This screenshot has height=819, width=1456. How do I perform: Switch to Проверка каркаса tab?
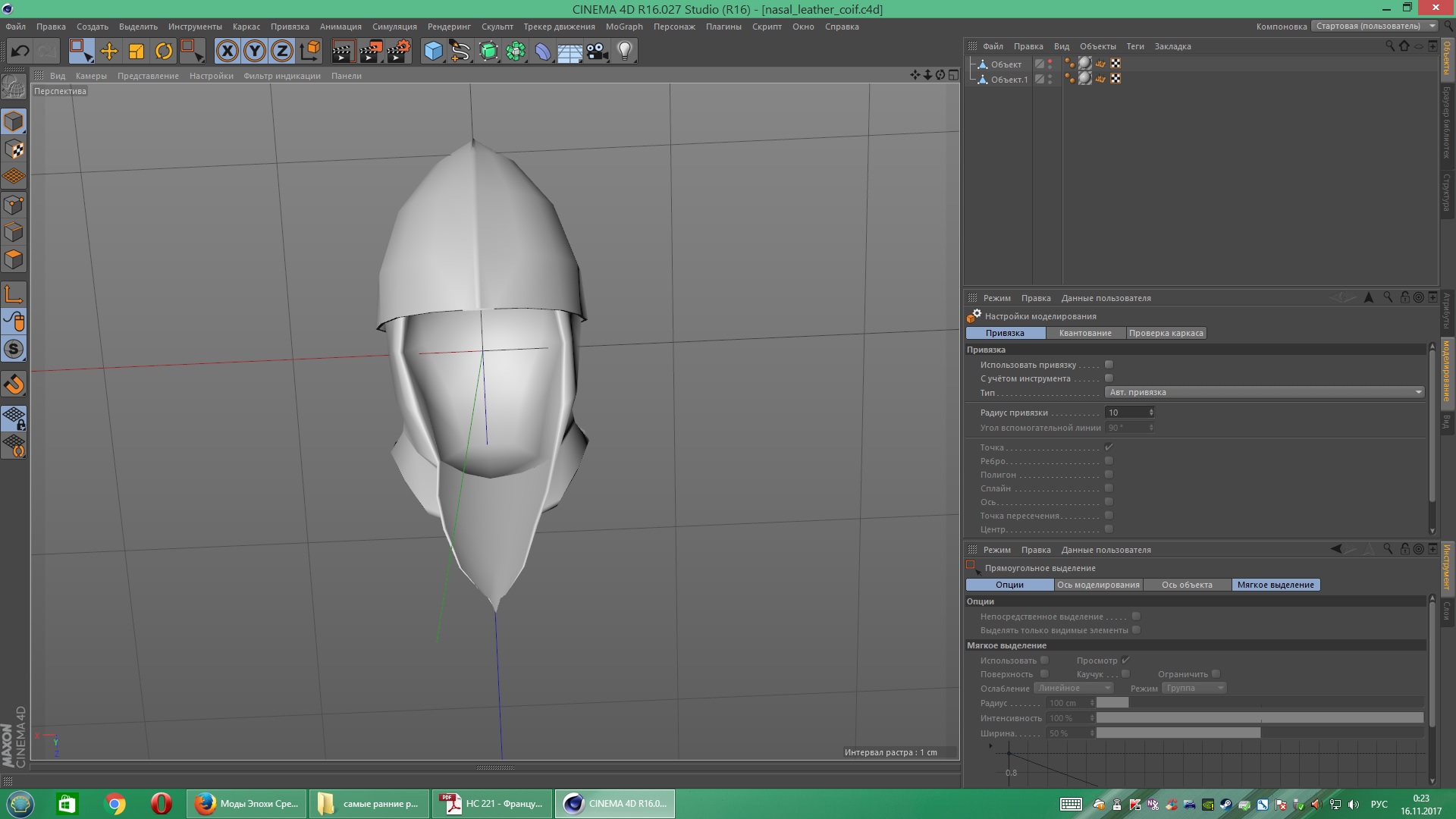[x=1166, y=333]
